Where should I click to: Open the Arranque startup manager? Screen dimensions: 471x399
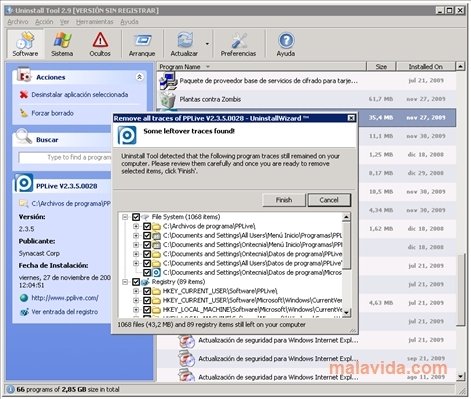coord(142,44)
